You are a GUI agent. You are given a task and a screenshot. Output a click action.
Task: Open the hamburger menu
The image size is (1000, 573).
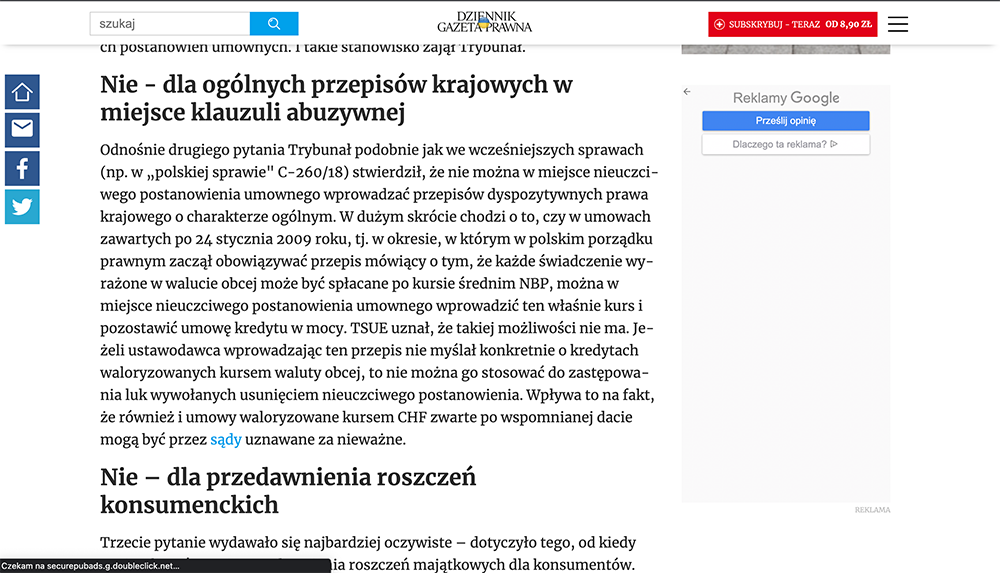898,24
